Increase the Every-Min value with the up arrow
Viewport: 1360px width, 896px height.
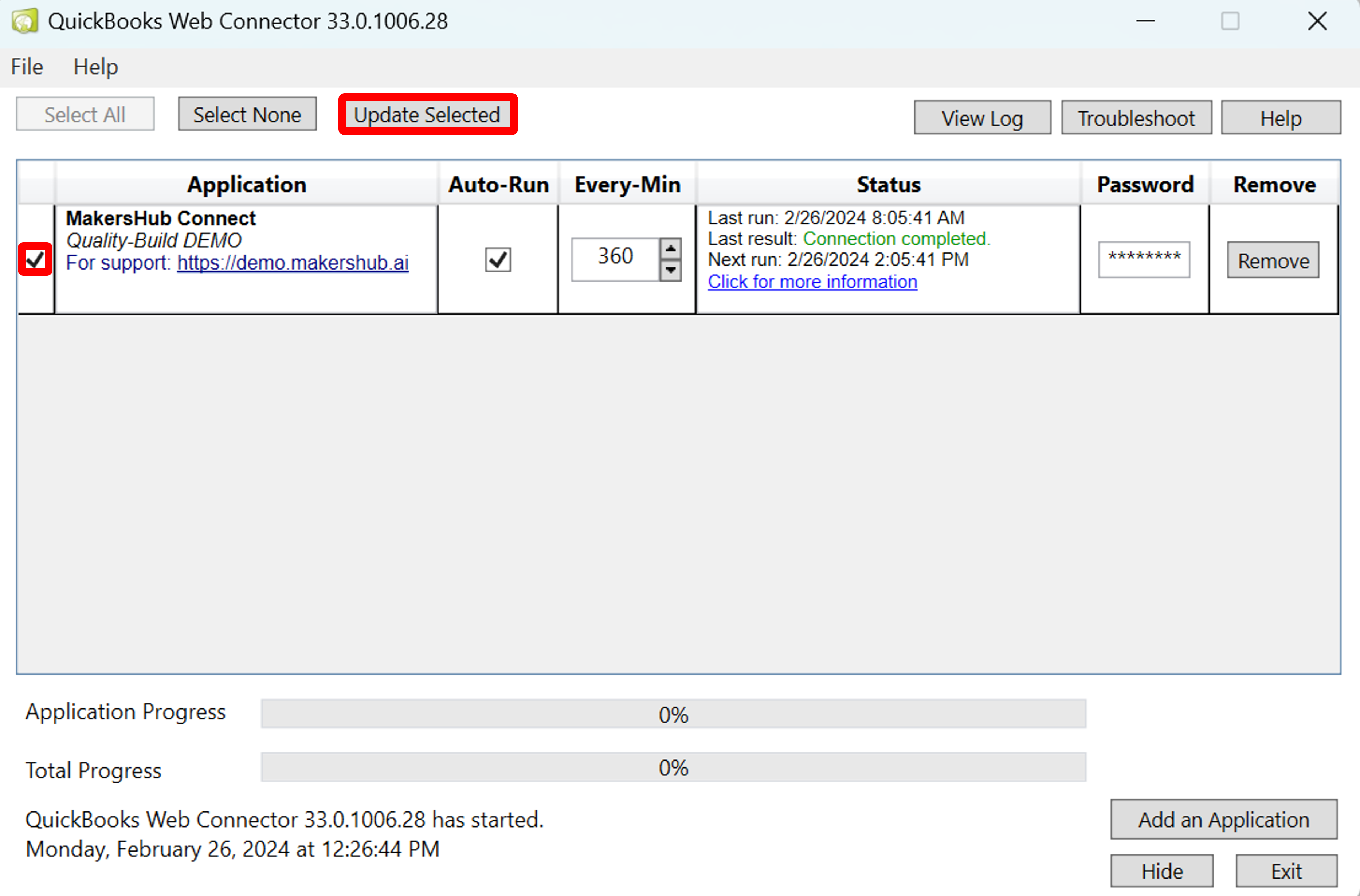670,248
